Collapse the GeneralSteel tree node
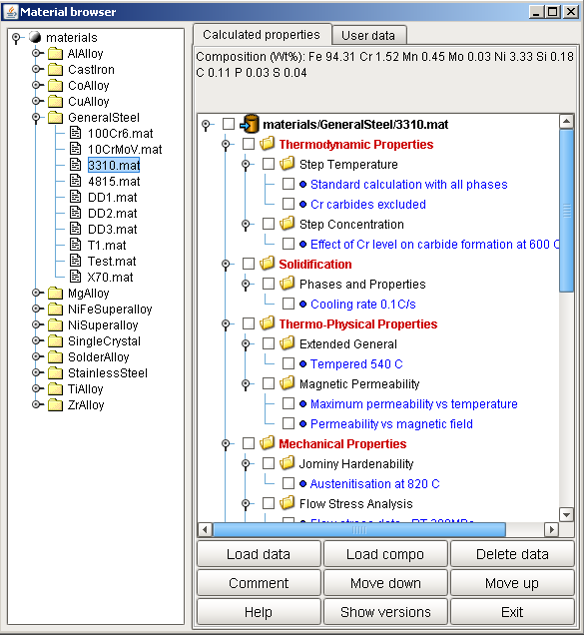 pos(36,117)
